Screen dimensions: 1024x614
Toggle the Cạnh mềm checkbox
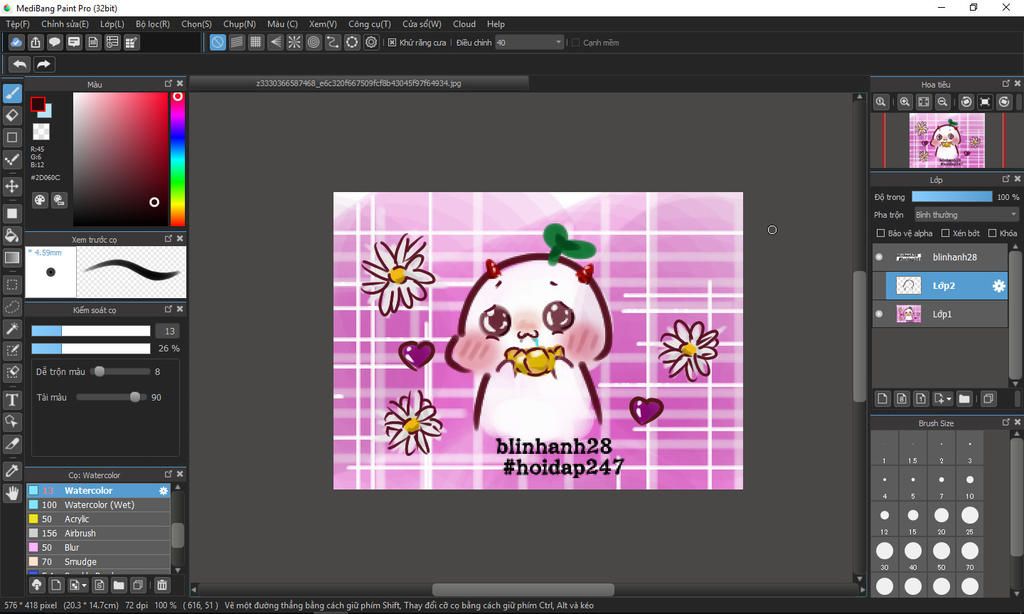tap(575, 42)
